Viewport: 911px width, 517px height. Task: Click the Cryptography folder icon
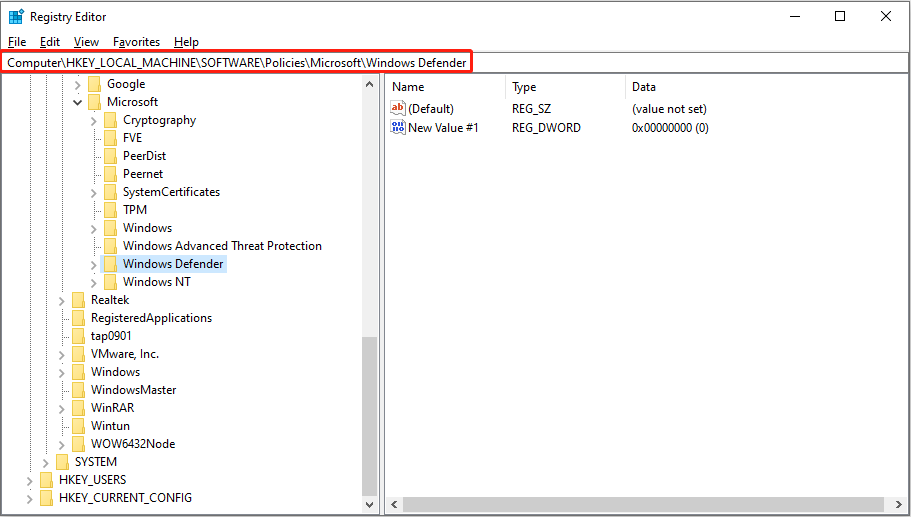[111, 120]
